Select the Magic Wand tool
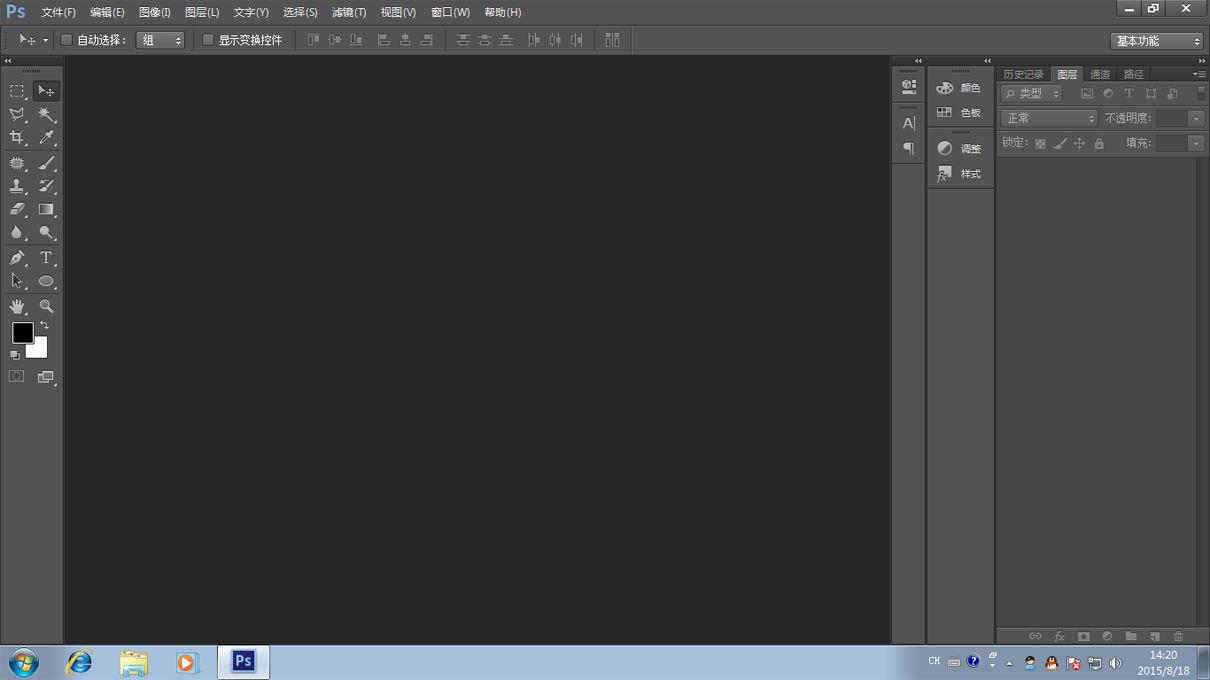The image size is (1210, 680). [46, 115]
